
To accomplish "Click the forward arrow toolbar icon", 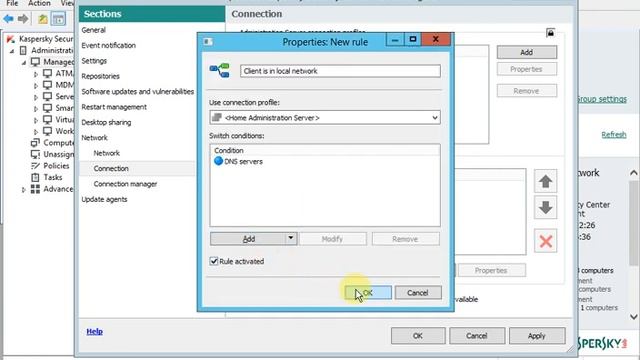I will (x=23, y=18).
